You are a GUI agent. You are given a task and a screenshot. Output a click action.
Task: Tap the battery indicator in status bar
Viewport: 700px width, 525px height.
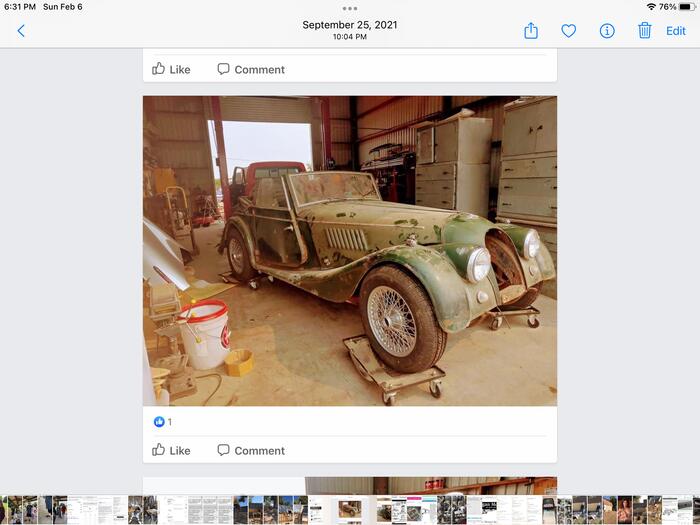tap(687, 7)
